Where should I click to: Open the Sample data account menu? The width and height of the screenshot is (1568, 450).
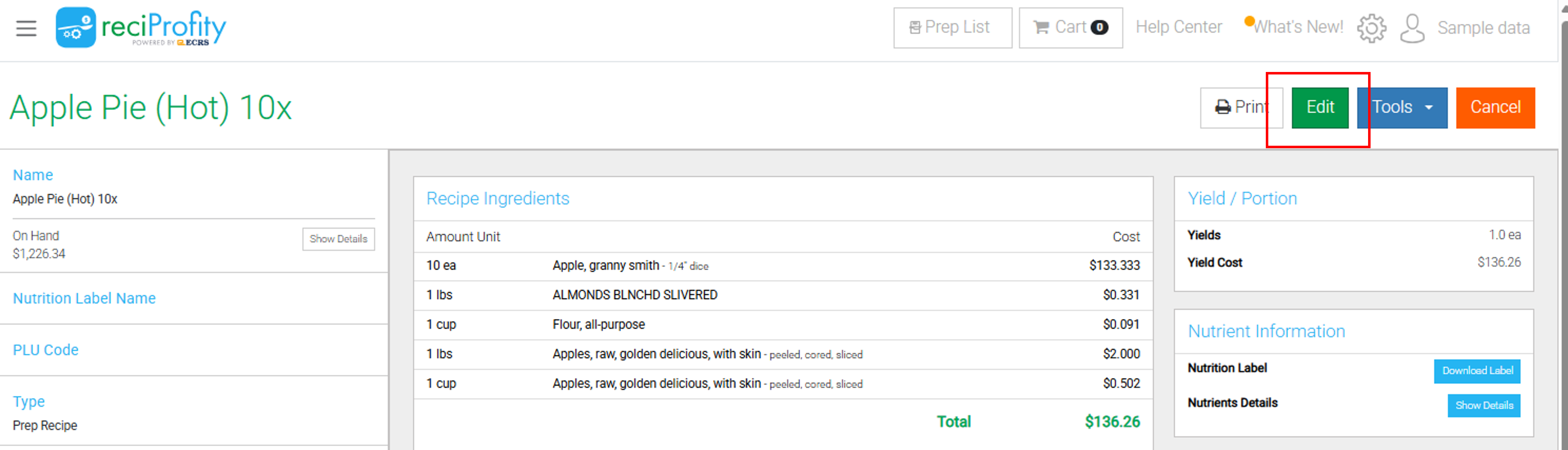point(1483,28)
